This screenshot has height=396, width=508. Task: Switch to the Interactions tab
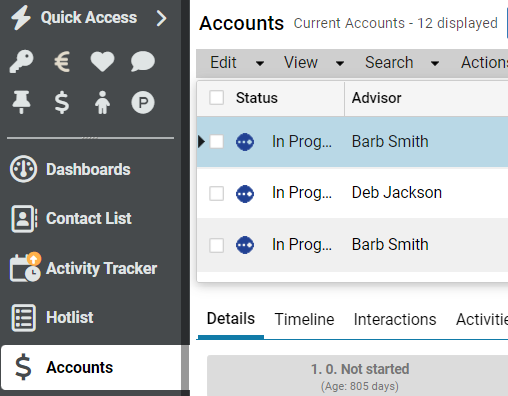coord(395,319)
